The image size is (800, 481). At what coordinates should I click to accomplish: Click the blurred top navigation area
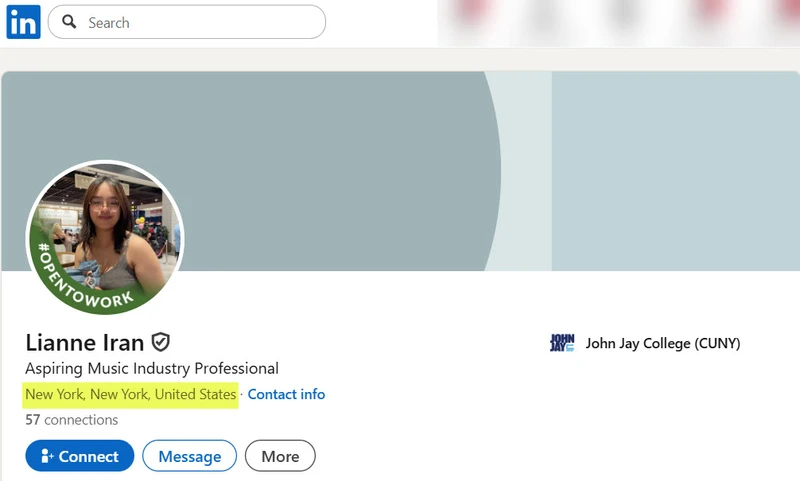(x=618, y=23)
